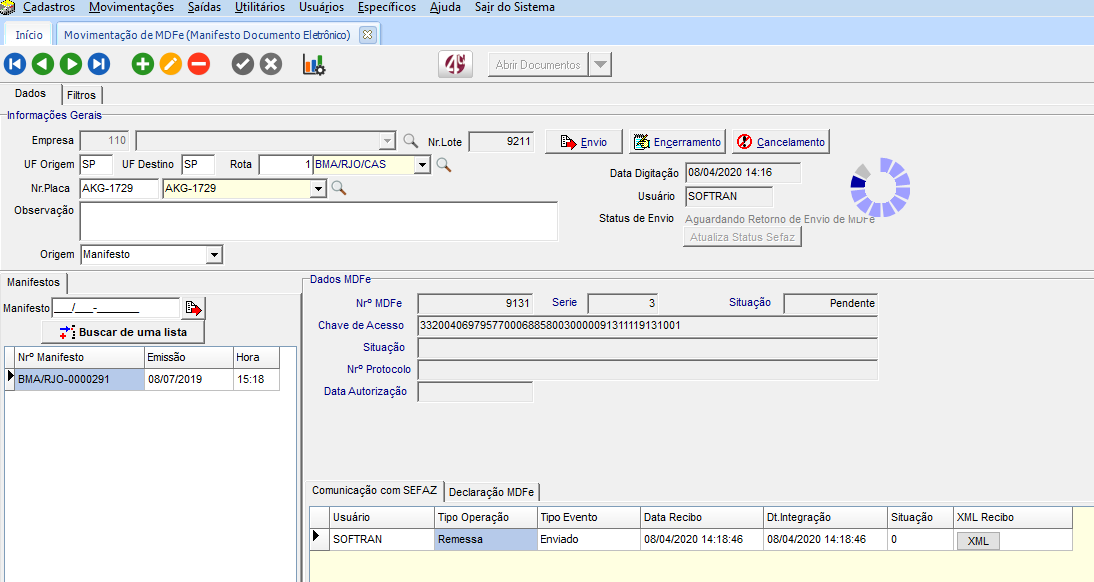This screenshot has width=1094, height=582.
Task: Click the previous record arrow icon
Action: pos(43,65)
